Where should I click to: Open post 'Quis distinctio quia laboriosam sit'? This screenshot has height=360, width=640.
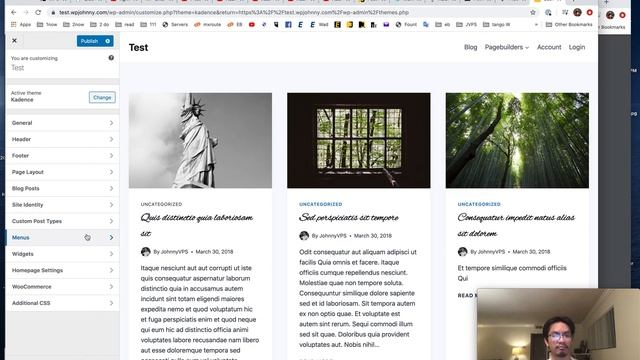coord(197,225)
